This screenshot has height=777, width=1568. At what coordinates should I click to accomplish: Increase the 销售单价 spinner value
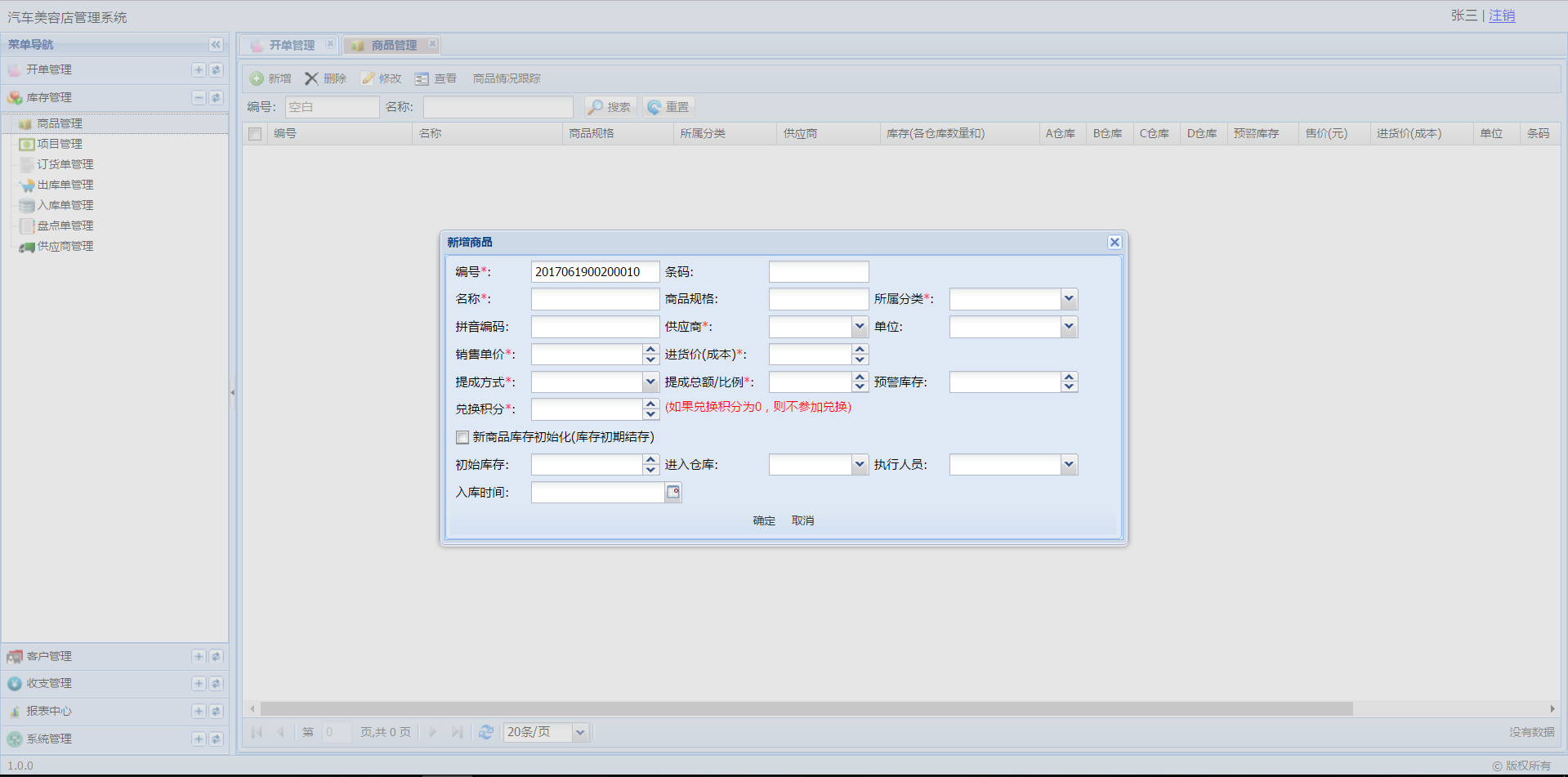pos(650,350)
